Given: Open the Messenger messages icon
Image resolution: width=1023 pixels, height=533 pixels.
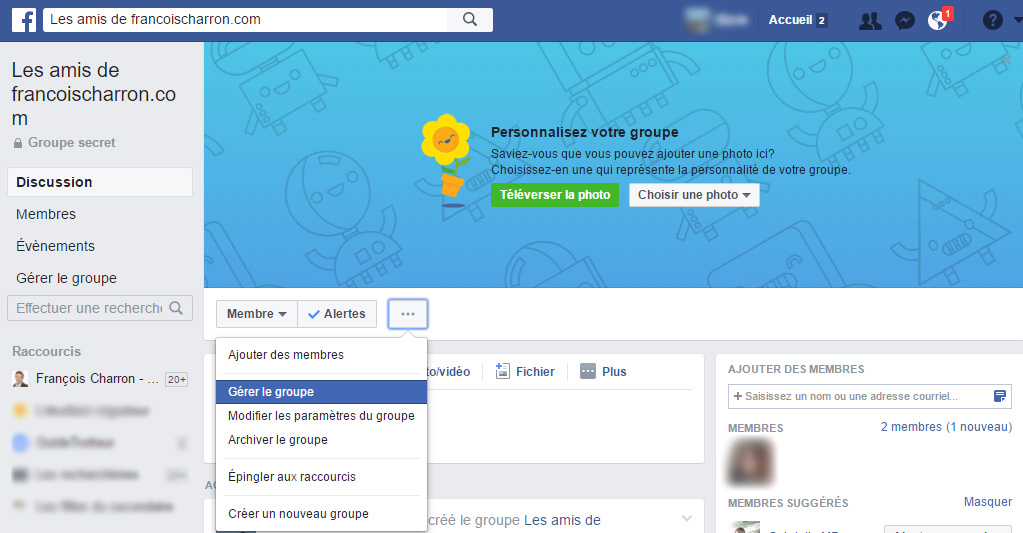Looking at the screenshot, I should 904,21.
